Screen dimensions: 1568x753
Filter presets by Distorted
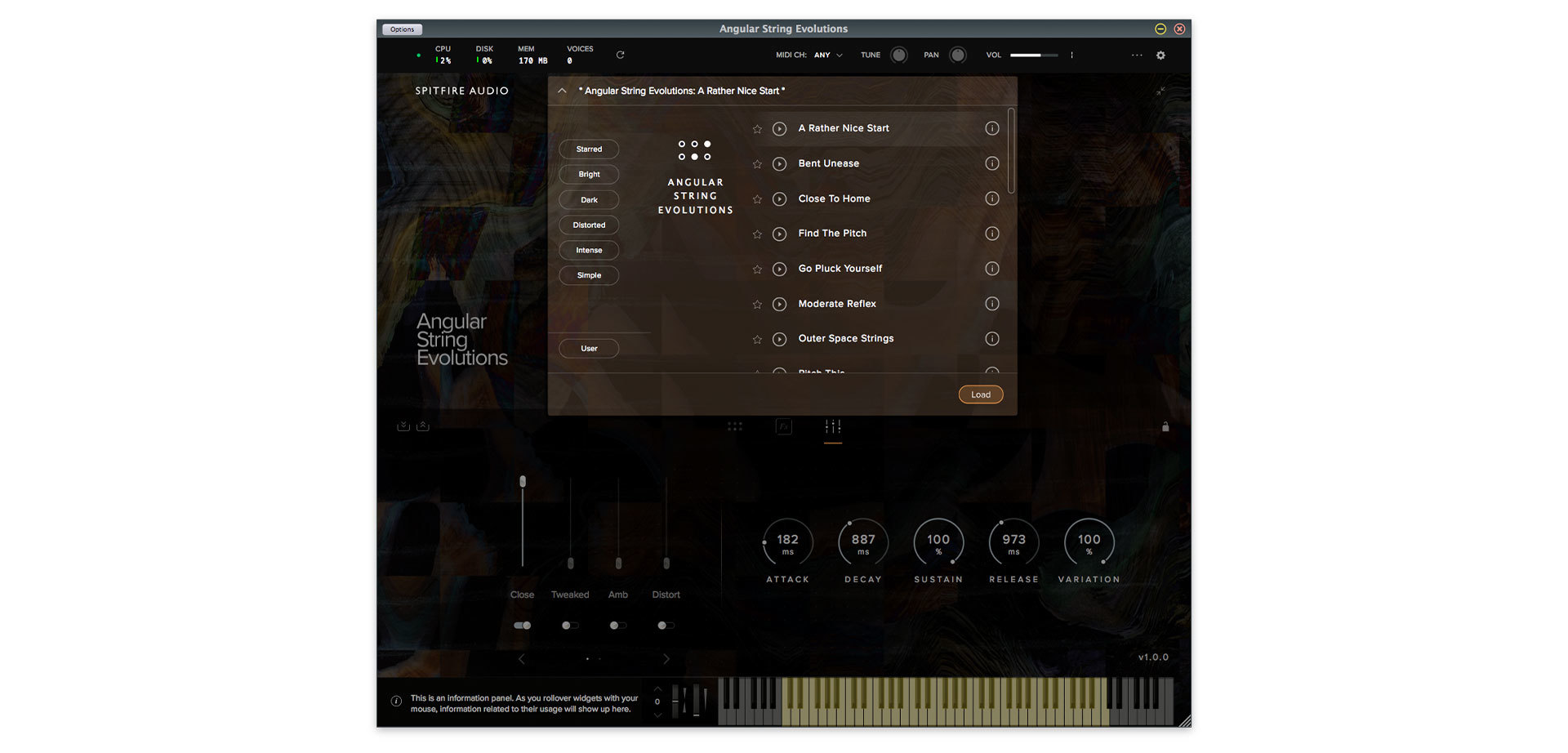click(589, 225)
